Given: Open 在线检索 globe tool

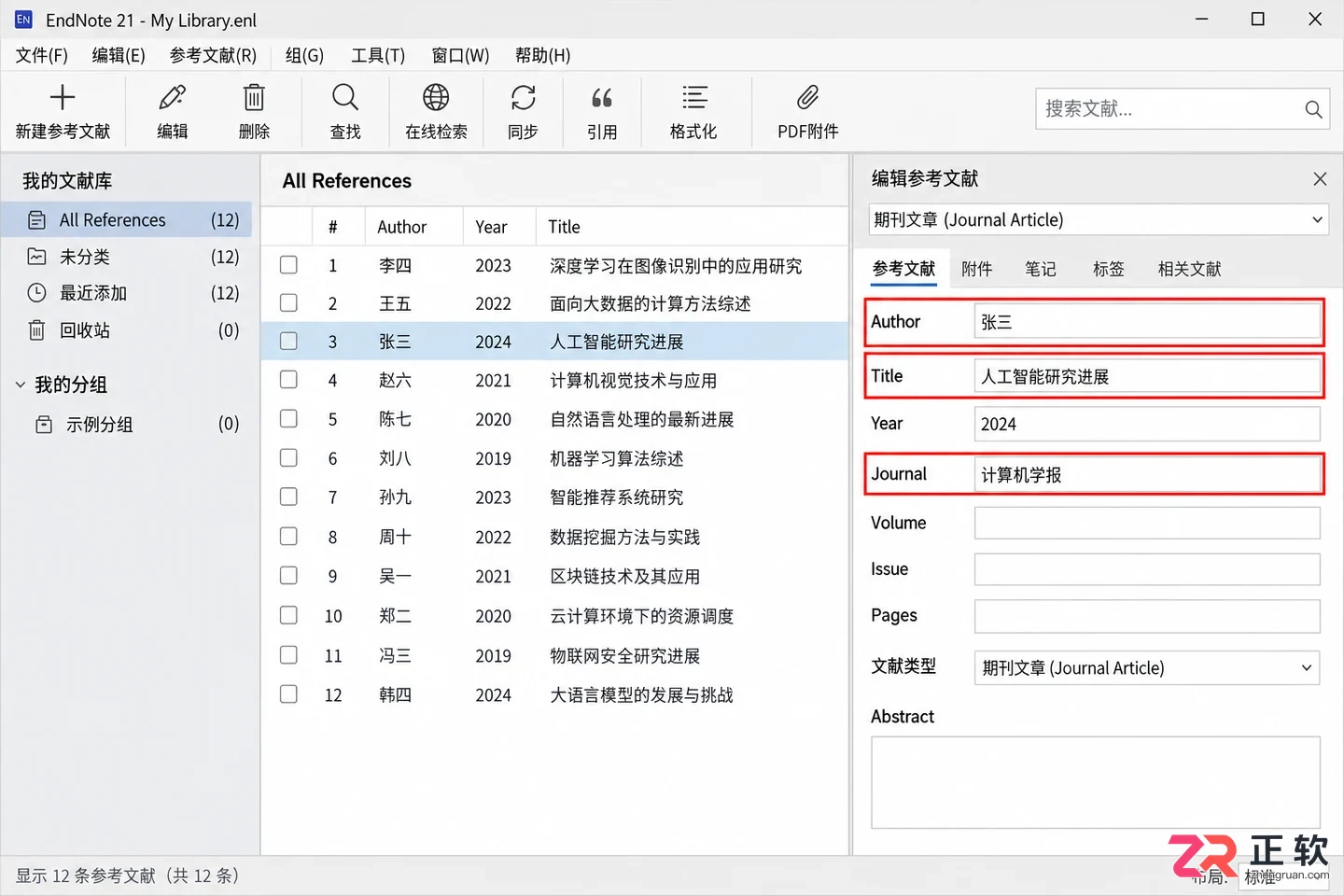Looking at the screenshot, I should 436,97.
